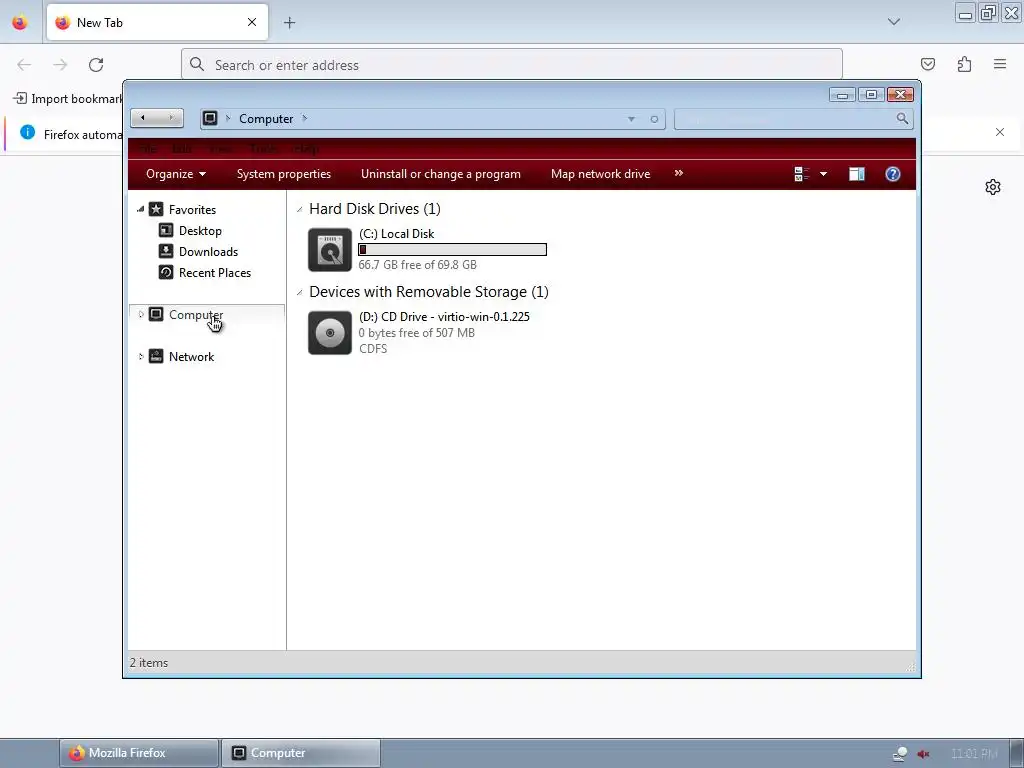Go forward in Explorer navigation
Viewport: 1024px width, 768px height.
[x=171, y=118]
